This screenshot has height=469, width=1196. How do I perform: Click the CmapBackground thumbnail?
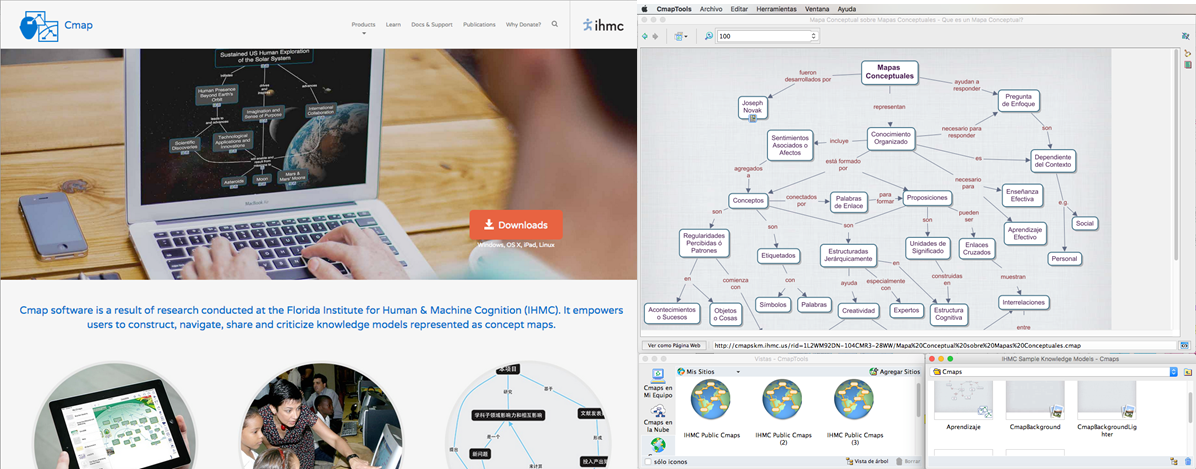(1035, 400)
